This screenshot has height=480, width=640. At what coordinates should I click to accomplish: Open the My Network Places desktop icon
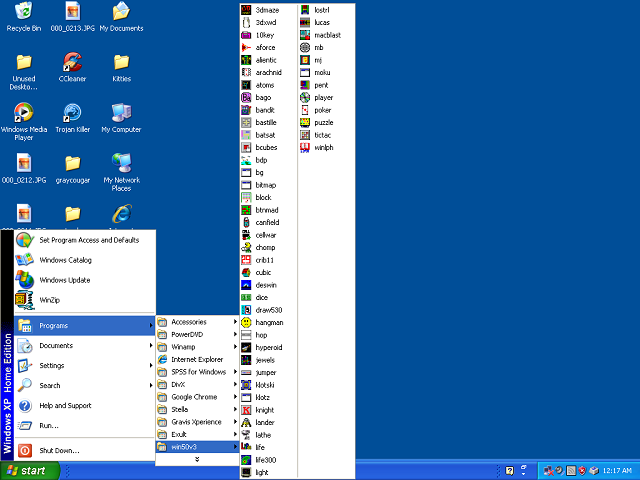(x=121, y=172)
